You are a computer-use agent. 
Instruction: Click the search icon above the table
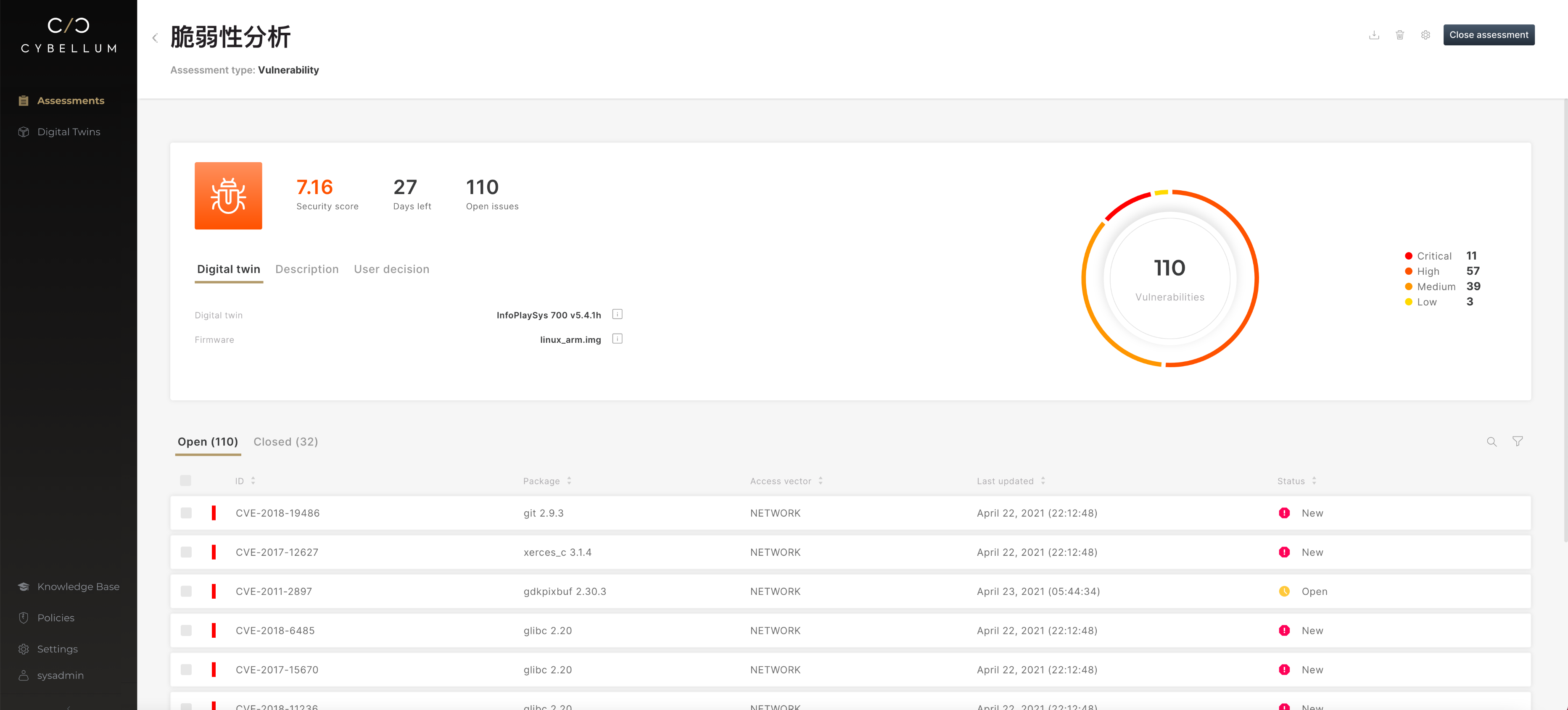[x=1491, y=442]
